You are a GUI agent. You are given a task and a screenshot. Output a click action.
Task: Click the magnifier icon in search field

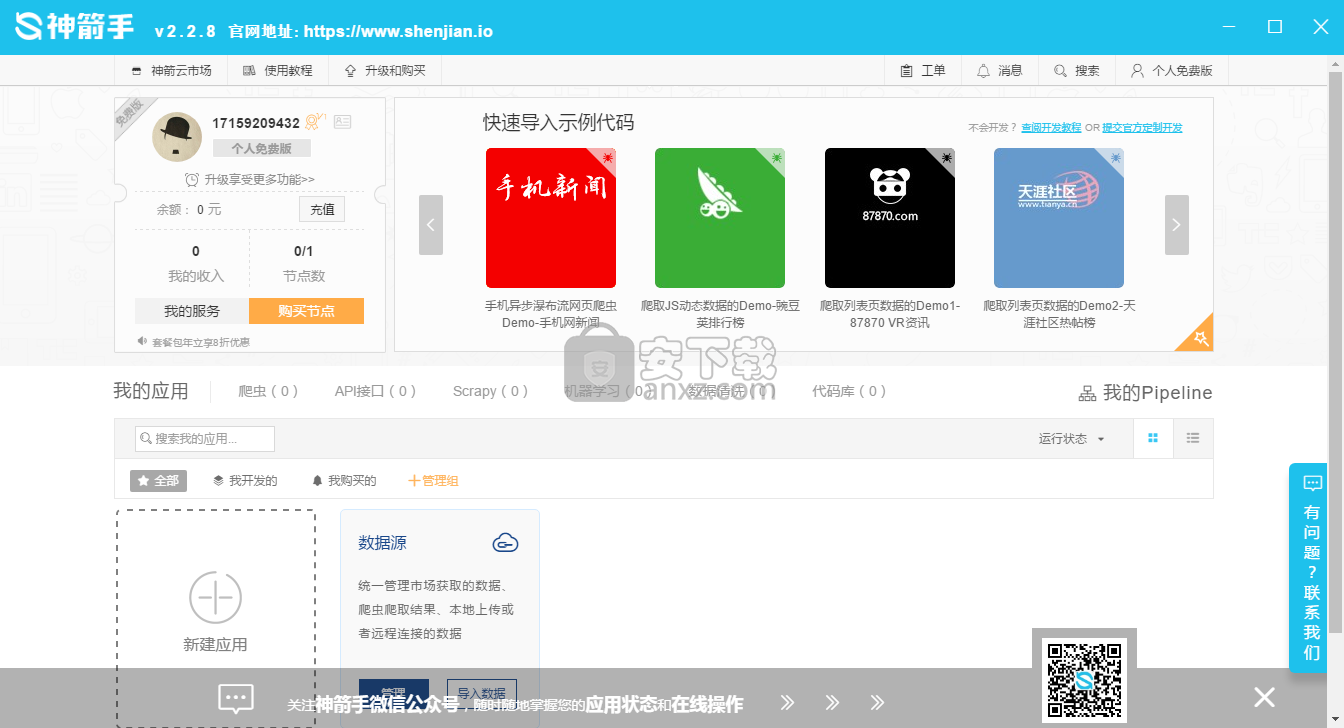click(146, 438)
